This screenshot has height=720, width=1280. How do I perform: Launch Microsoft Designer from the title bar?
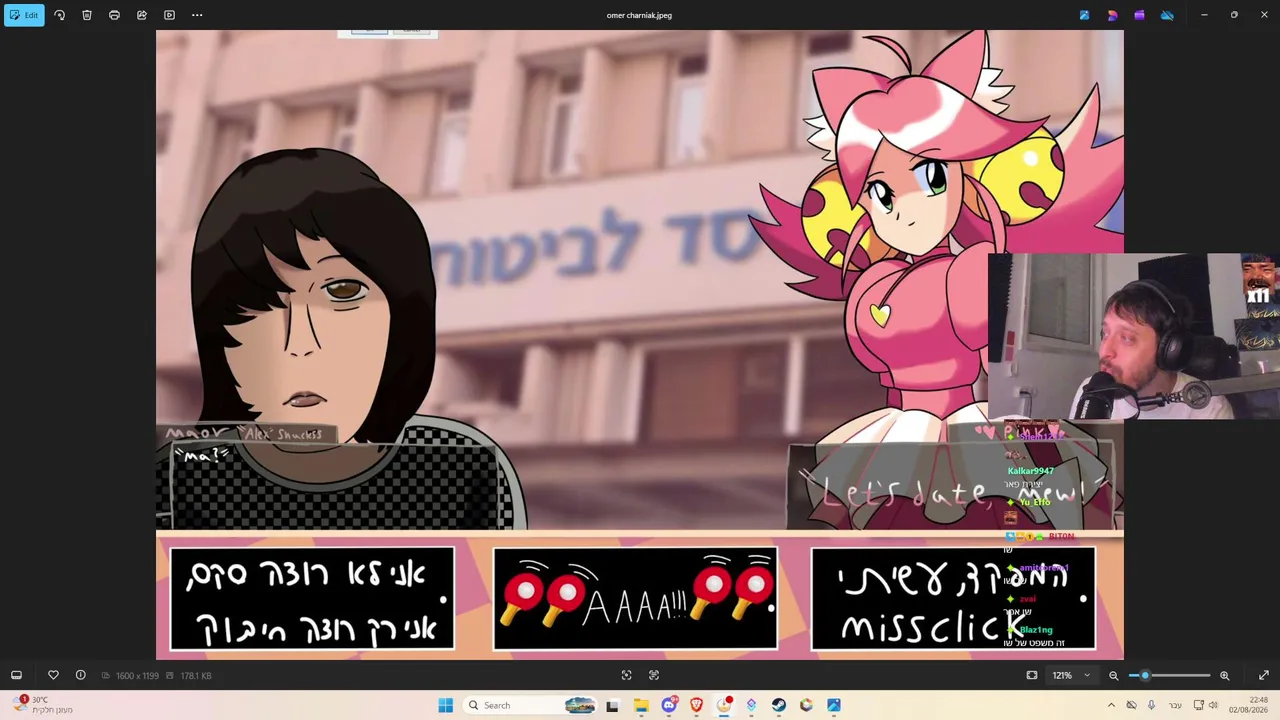pyautogui.click(x=1112, y=15)
